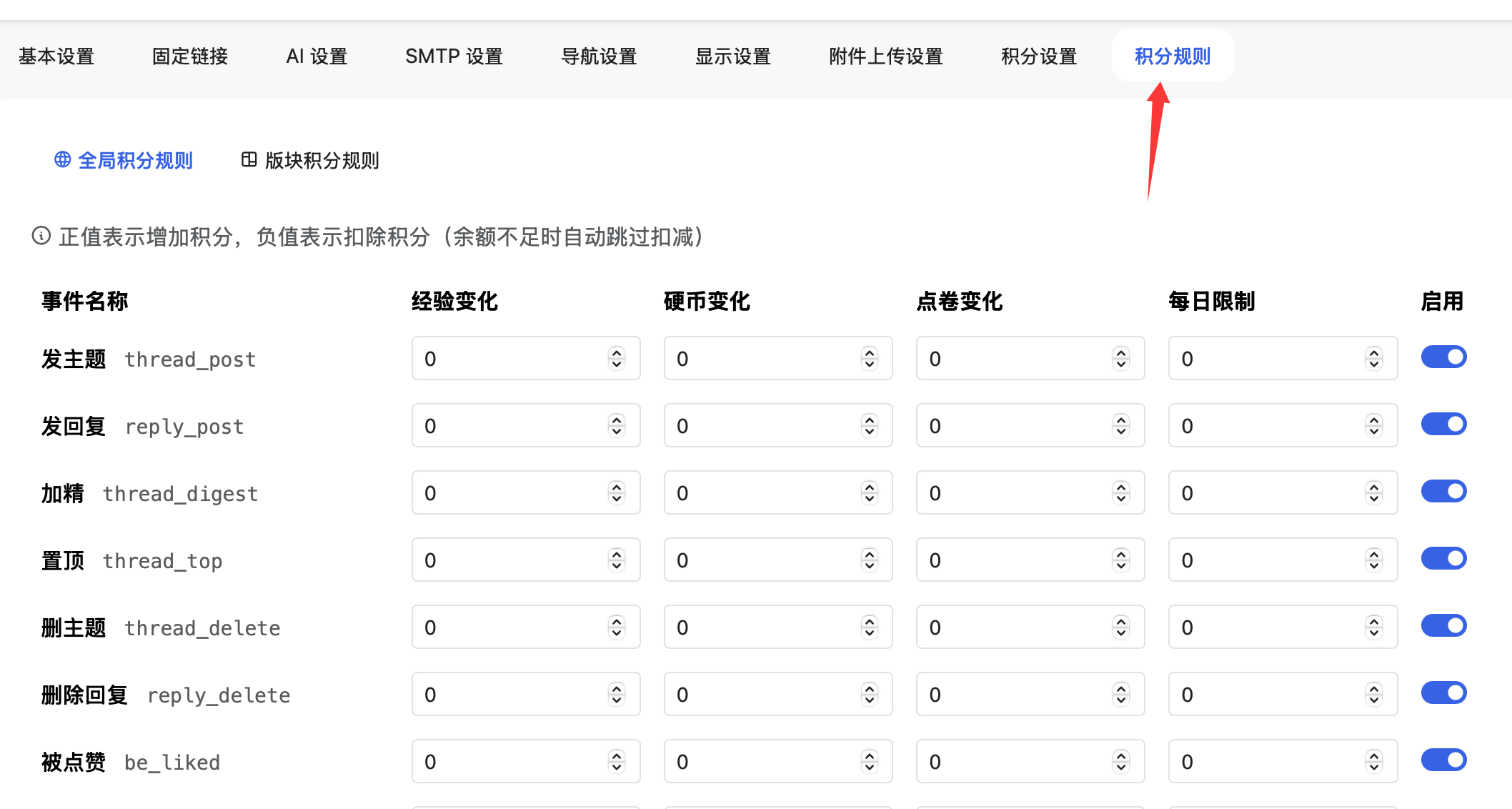Click the 点卷变化 field for 加精
Screen dimensions: 1512x809
click(x=1030, y=492)
